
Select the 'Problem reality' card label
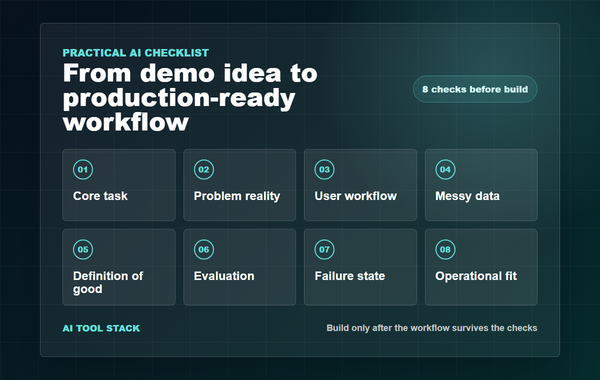point(237,196)
